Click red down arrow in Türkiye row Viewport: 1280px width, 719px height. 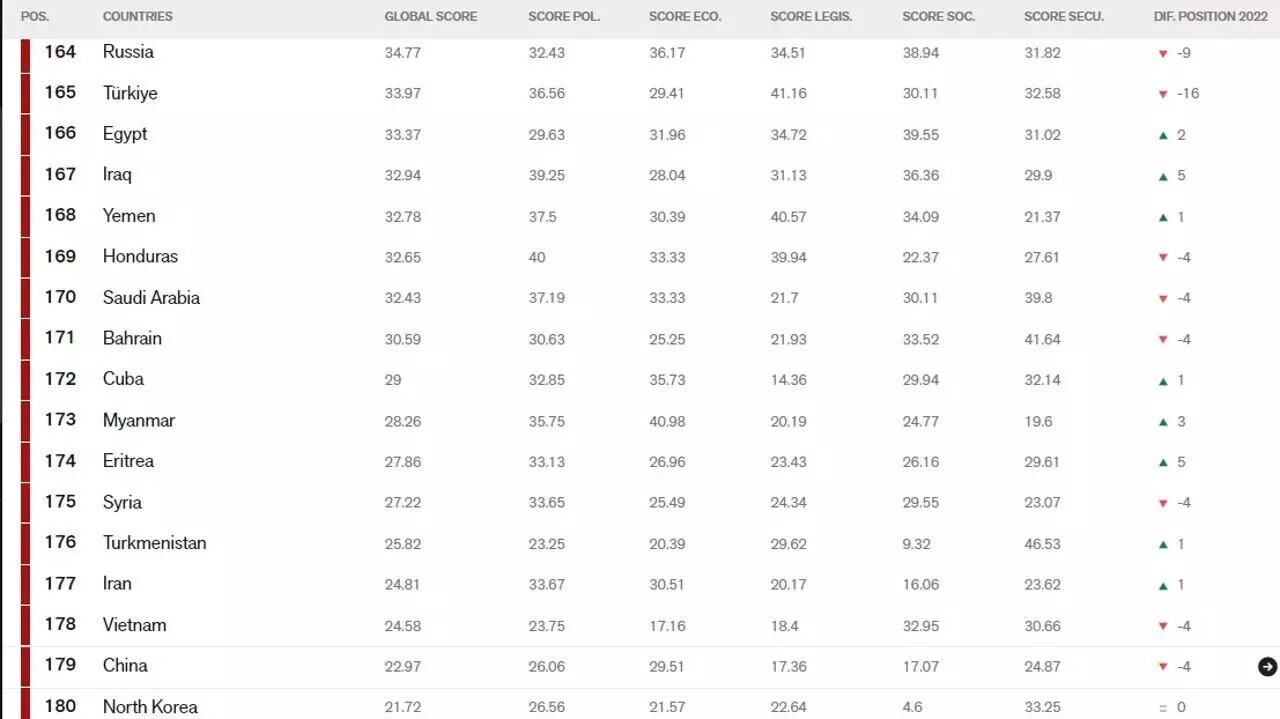[1163, 94]
